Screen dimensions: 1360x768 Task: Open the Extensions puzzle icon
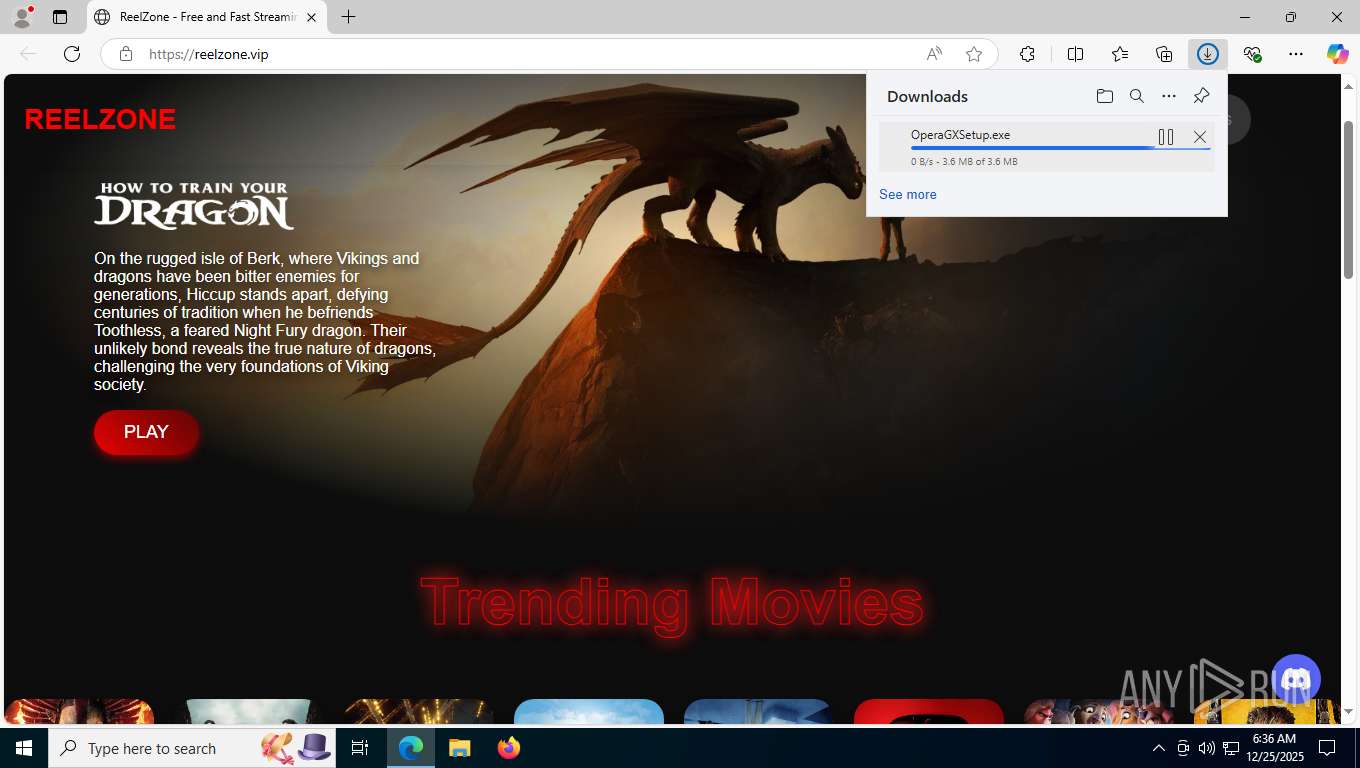(x=1027, y=54)
